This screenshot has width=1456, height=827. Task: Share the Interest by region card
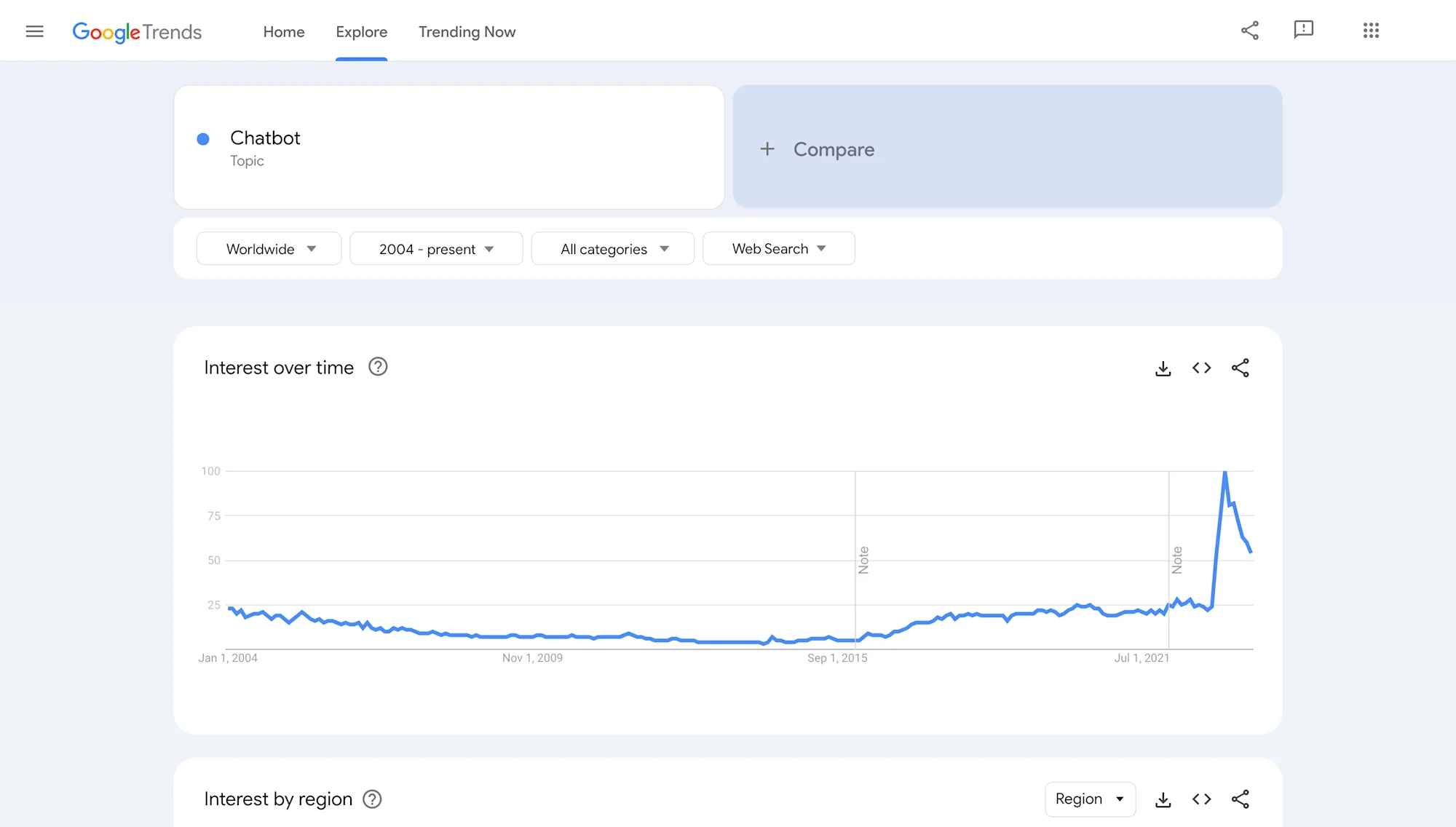[1240, 799]
